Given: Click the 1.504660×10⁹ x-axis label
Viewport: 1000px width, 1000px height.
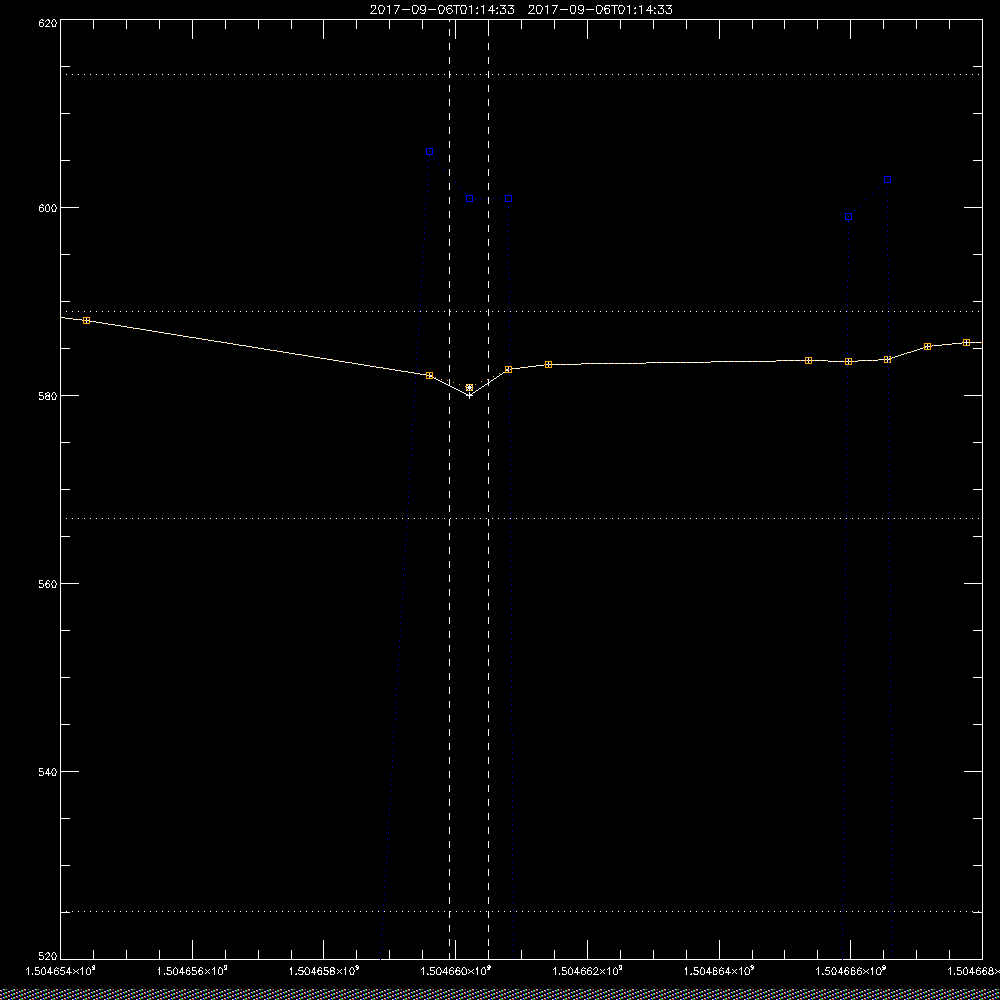Looking at the screenshot, I should pos(456,971).
